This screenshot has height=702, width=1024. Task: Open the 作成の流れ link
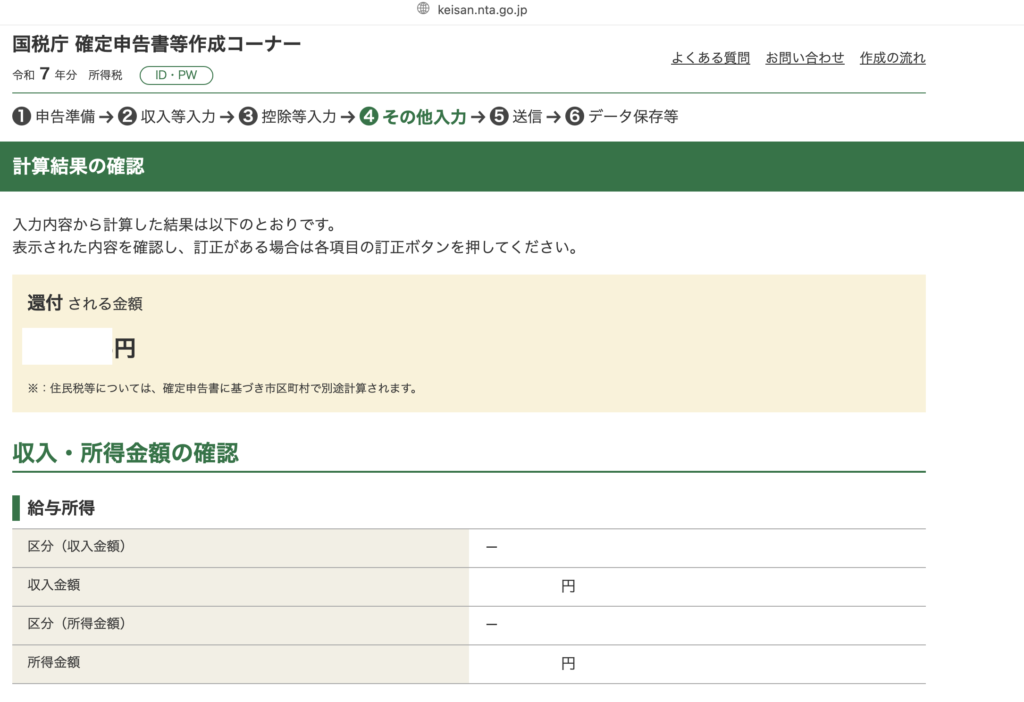coord(892,58)
